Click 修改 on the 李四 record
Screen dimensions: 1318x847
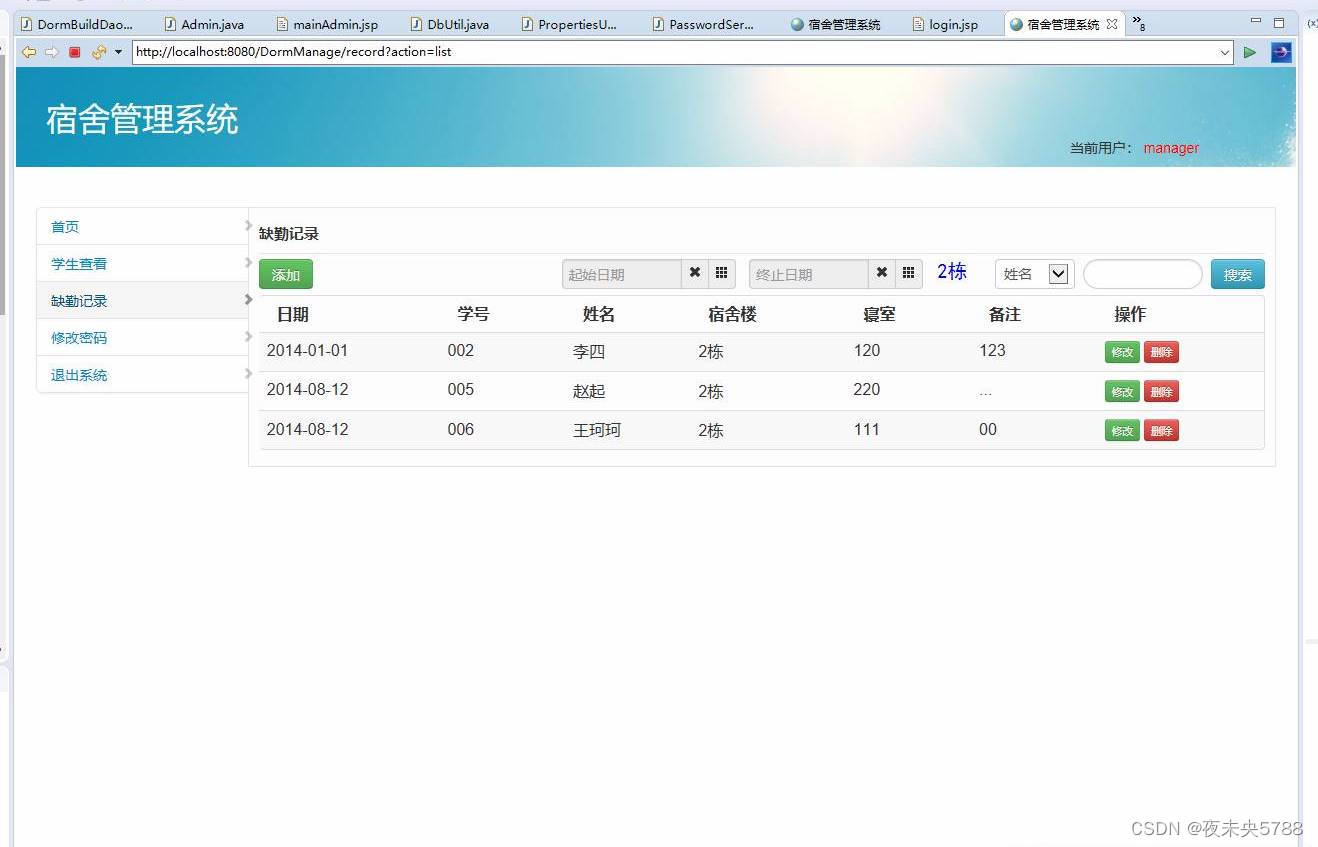(1121, 351)
